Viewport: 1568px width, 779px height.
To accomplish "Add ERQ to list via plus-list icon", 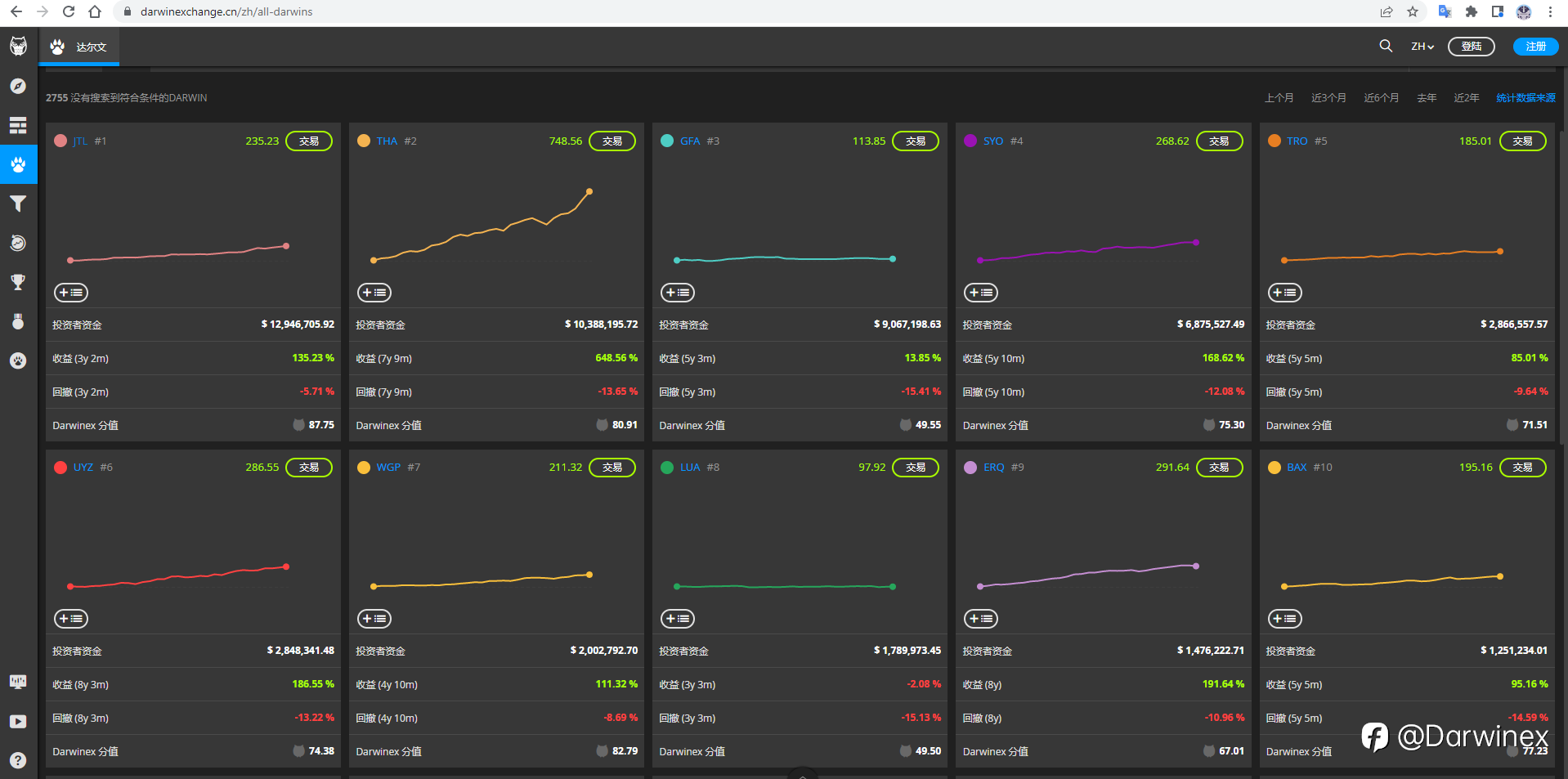I will [x=981, y=619].
